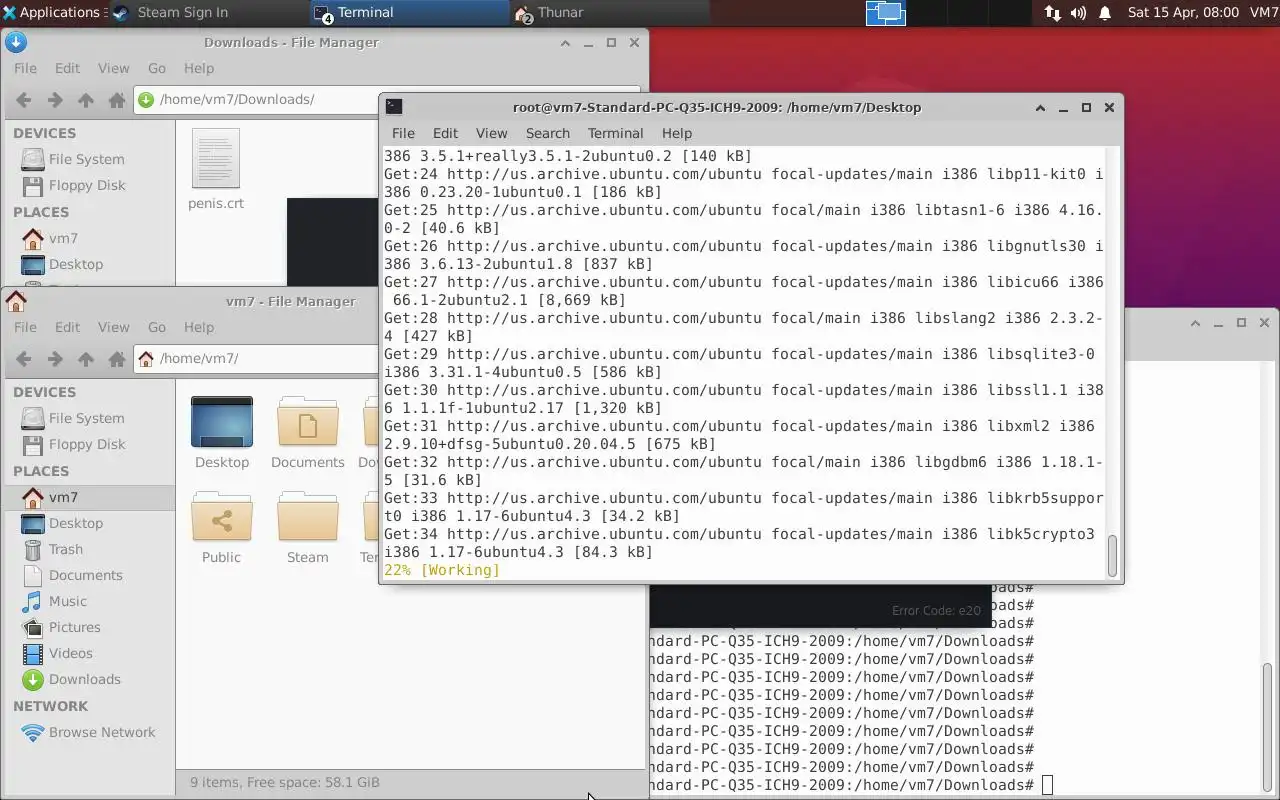1280x800 pixels.
Task: Go home in Downloads File Manager toolbar
Action: [x=117, y=100]
